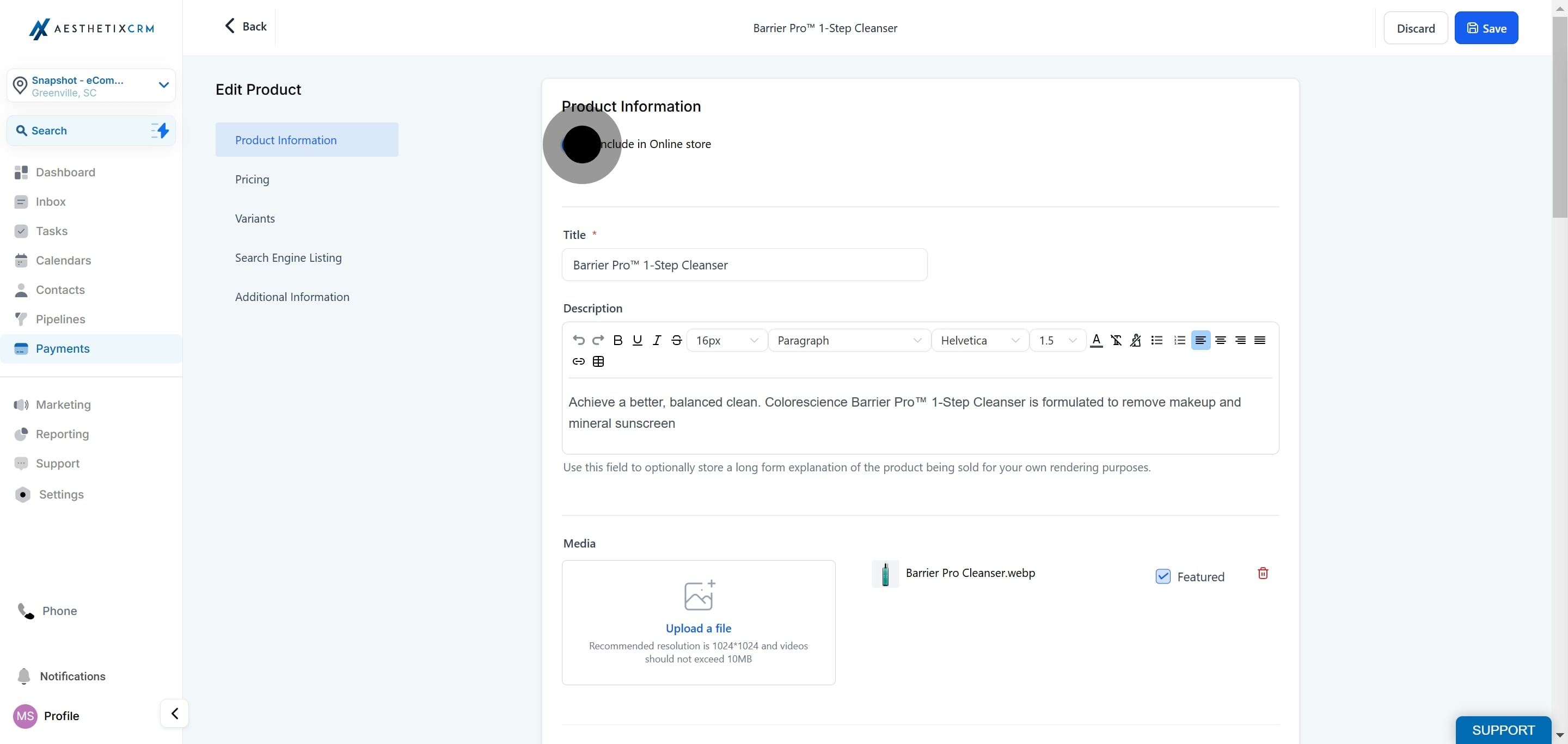Center align the description text
This screenshot has width=1568, height=744.
(x=1221, y=340)
